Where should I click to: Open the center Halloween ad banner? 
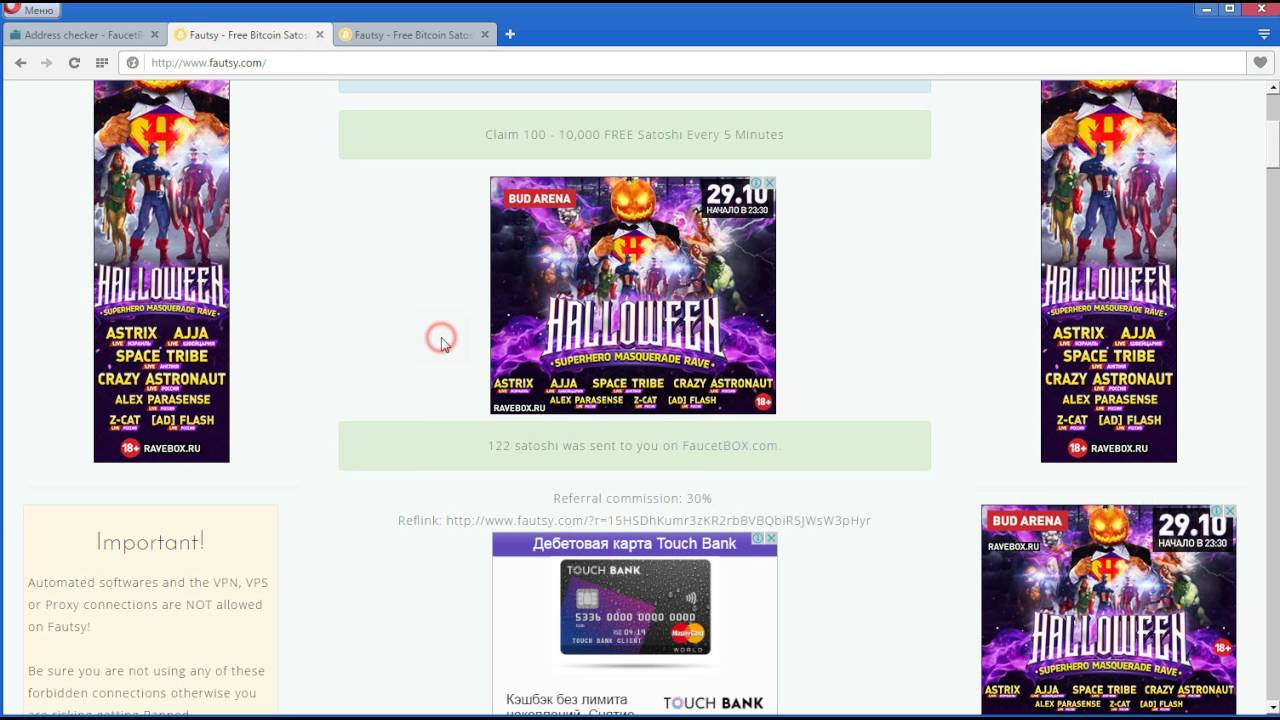[x=633, y=295]
